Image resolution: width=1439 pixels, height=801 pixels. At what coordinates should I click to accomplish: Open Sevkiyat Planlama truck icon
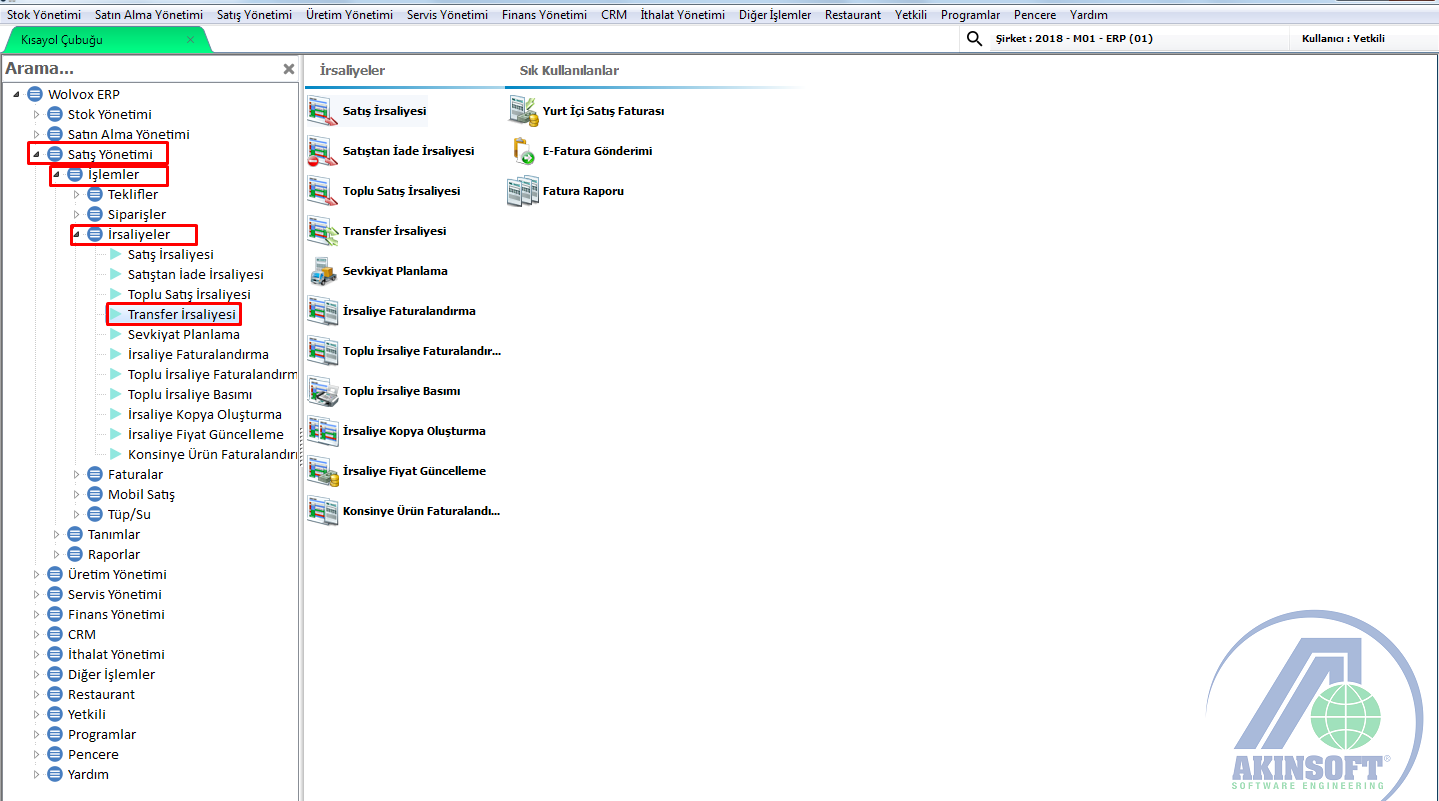point(322,271)
